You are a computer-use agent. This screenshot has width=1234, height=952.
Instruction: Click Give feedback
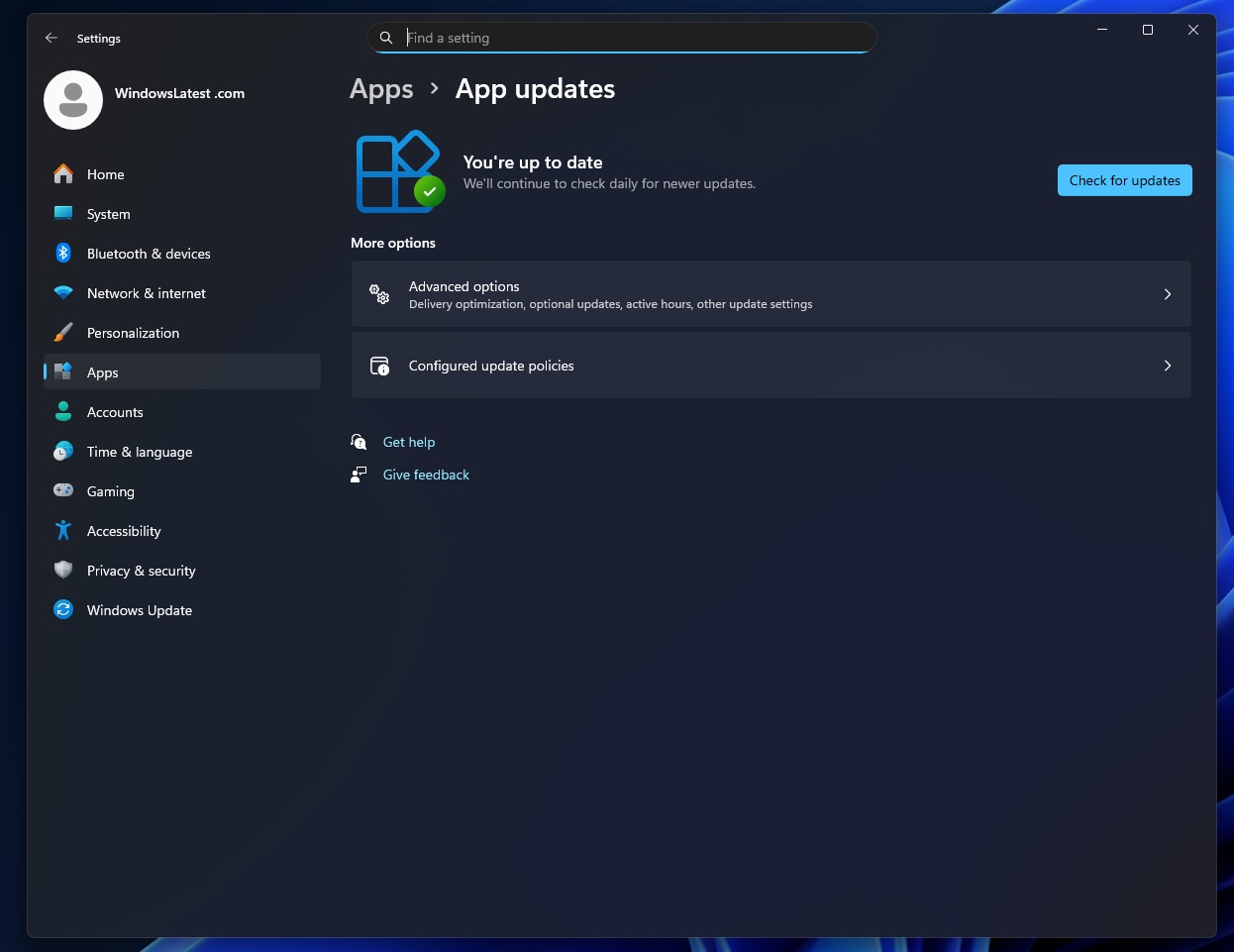pos(426,475)
